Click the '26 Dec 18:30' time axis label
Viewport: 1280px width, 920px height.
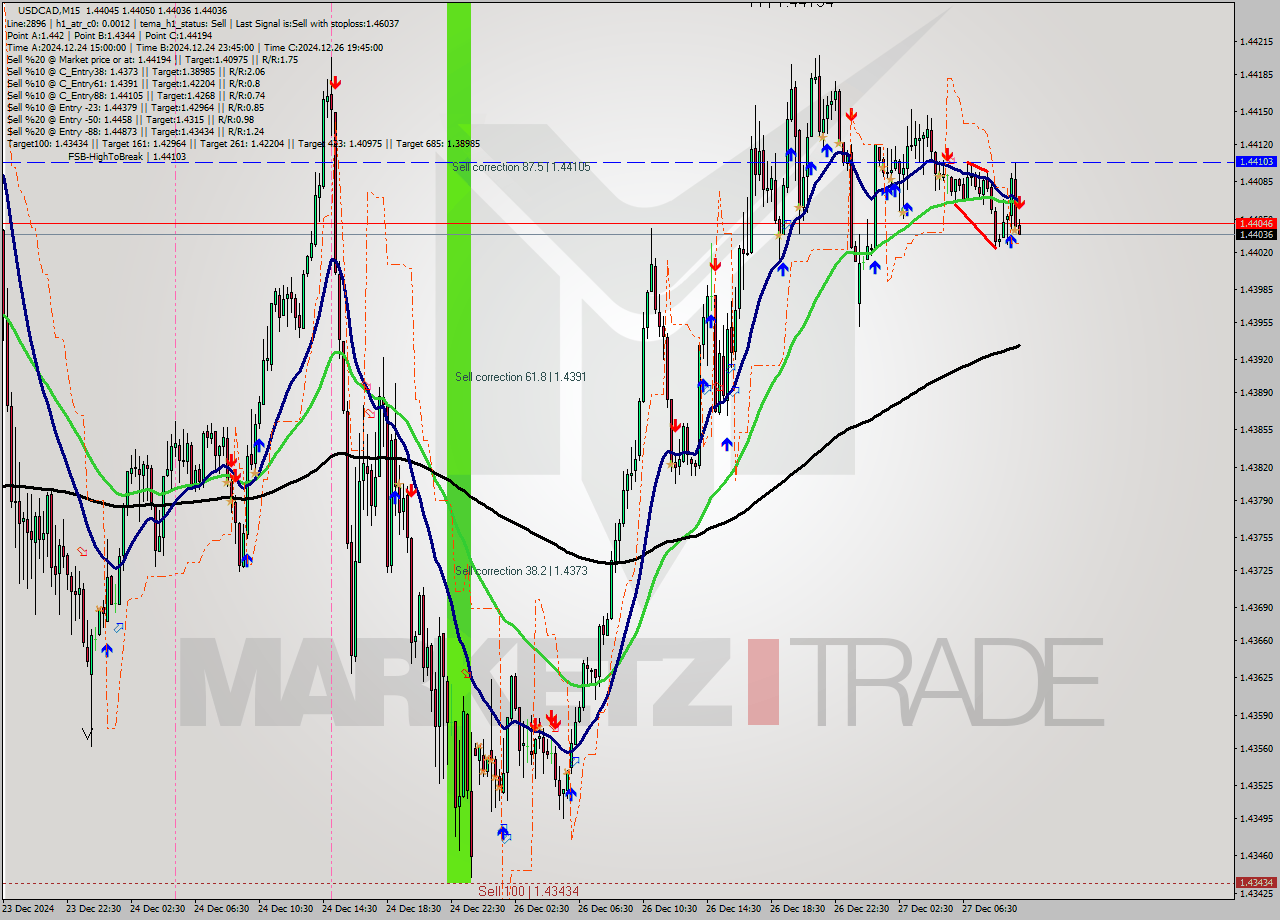tap(798, 909)
